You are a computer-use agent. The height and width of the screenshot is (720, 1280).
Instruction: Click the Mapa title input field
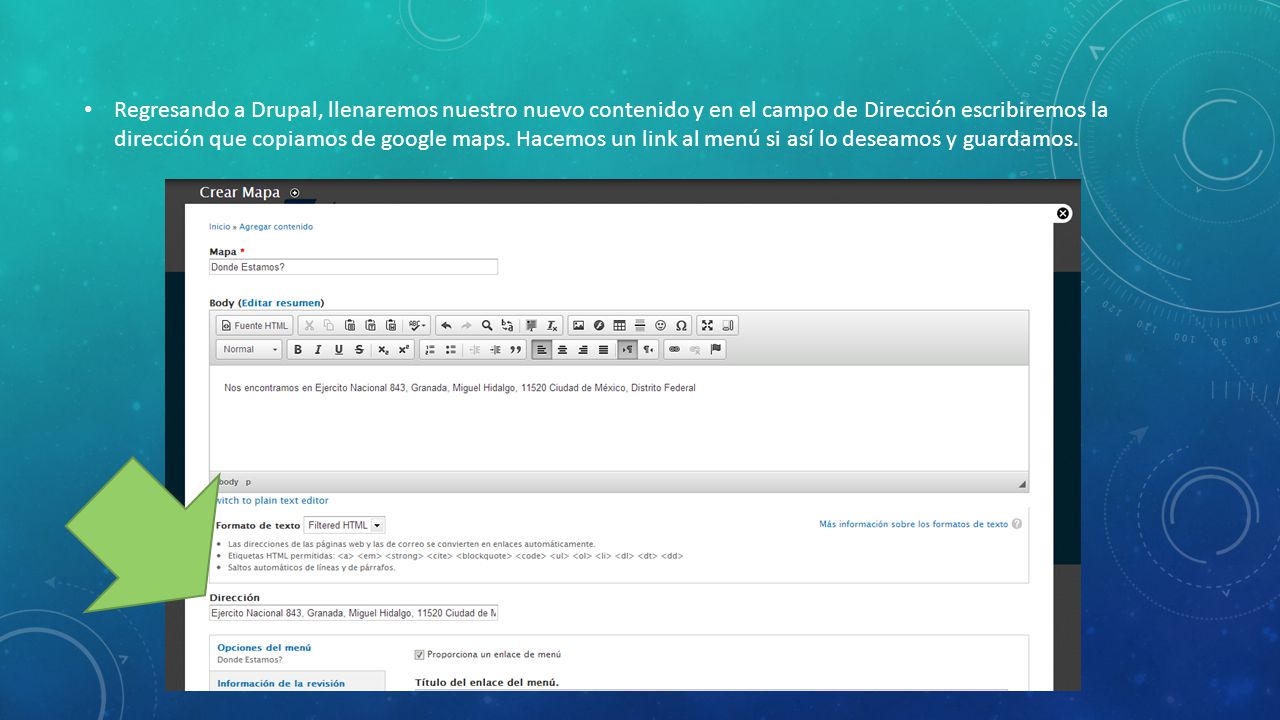click(353, 267)
